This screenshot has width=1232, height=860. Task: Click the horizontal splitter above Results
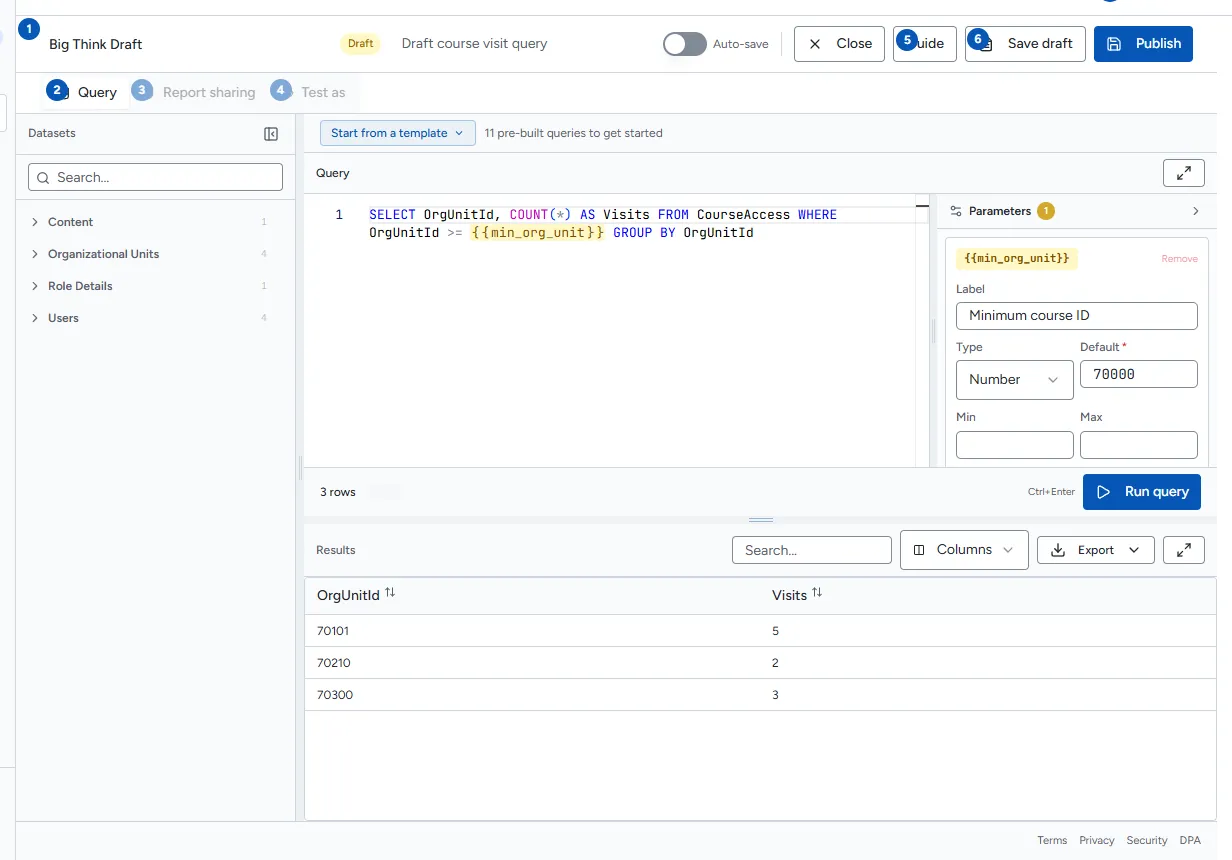tap(761, 520)
